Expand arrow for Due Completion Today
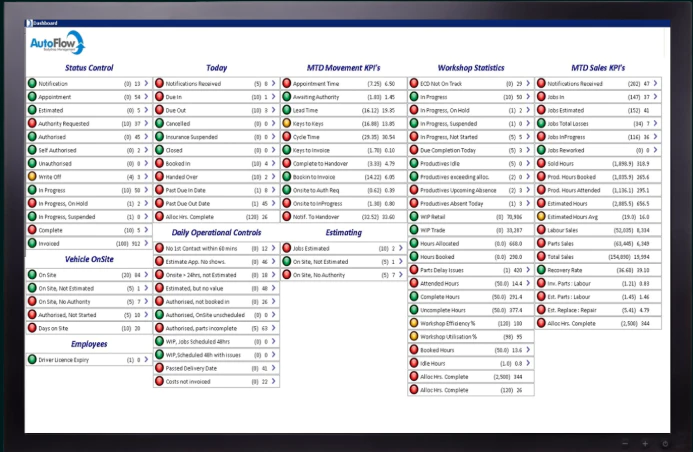This screenshot has width=693, height=452. pos(528,150)
